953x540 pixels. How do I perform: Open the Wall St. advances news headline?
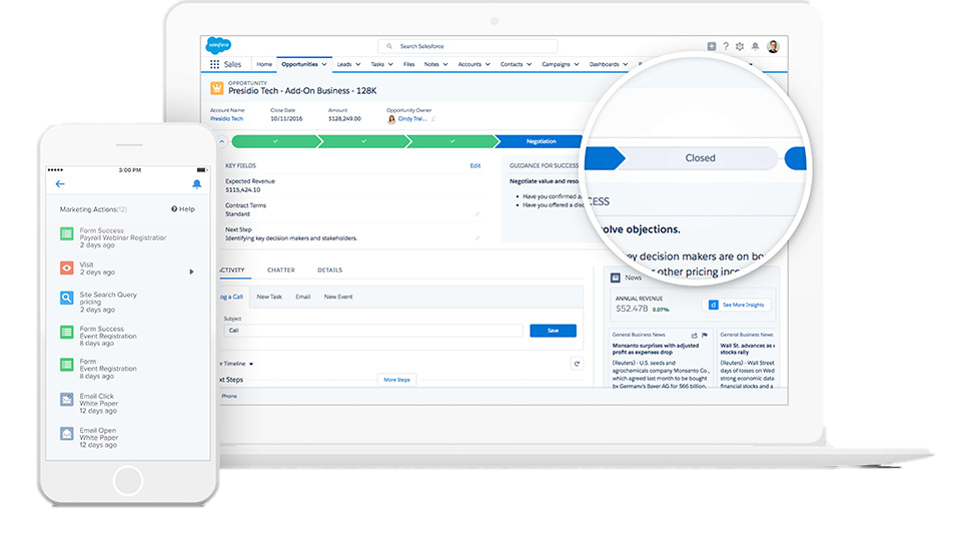click(x=747, y=348)
